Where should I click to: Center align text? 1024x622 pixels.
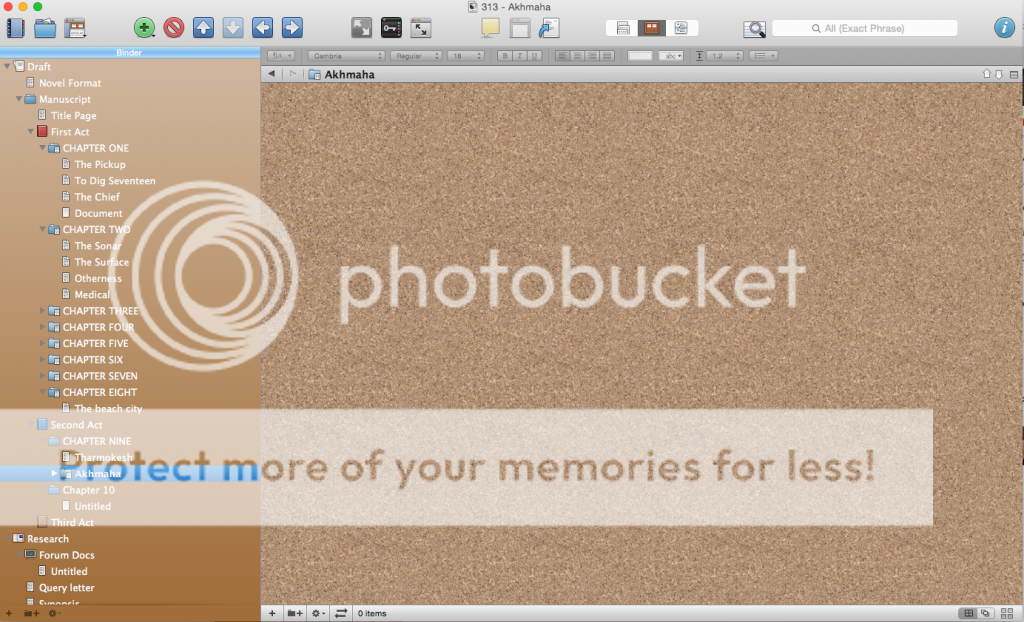(577, 56)
